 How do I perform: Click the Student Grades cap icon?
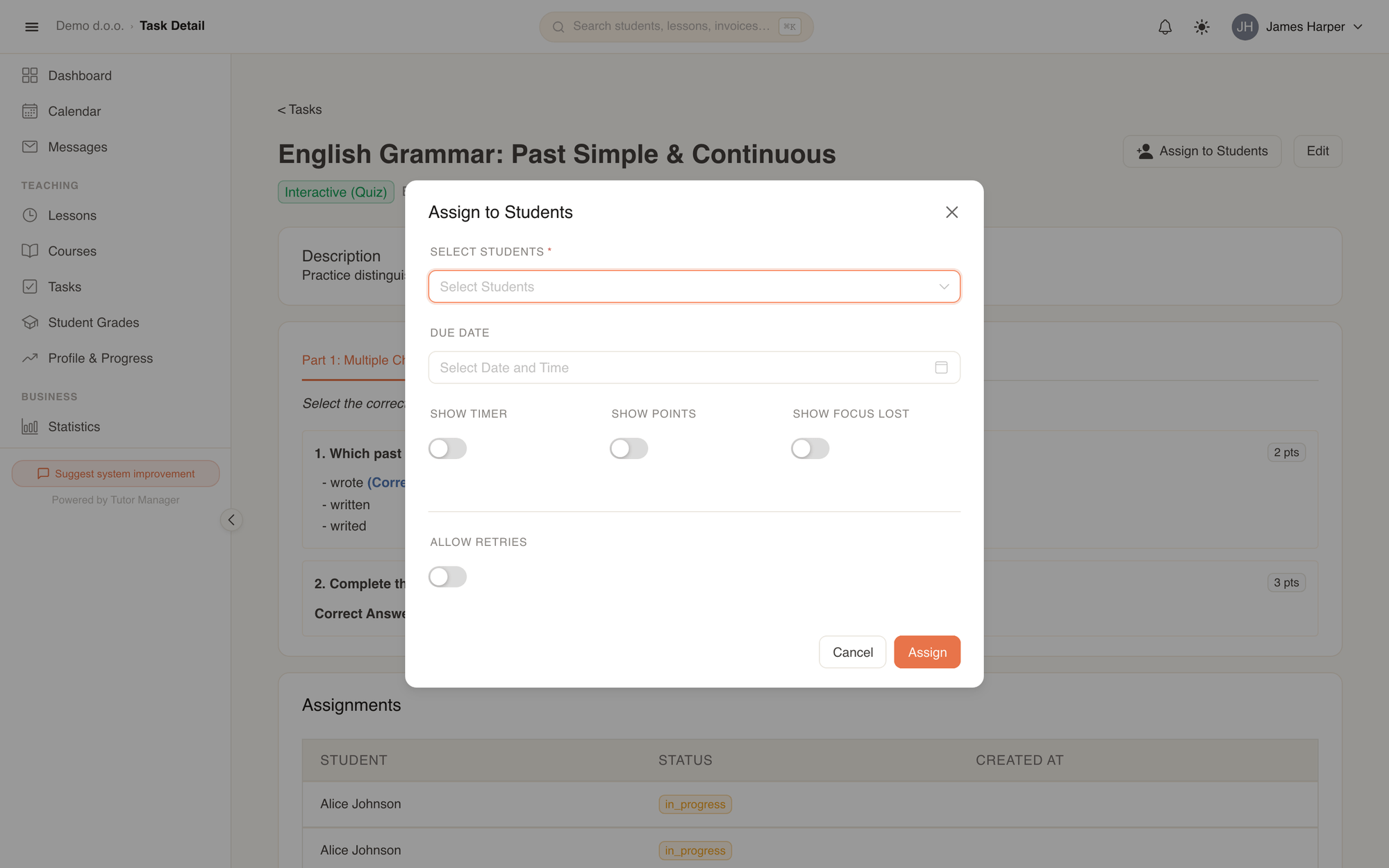30,322
